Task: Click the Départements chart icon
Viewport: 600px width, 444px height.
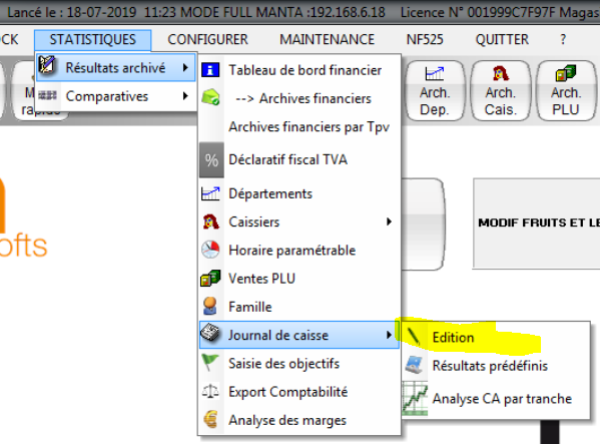Action: point(211,193)
